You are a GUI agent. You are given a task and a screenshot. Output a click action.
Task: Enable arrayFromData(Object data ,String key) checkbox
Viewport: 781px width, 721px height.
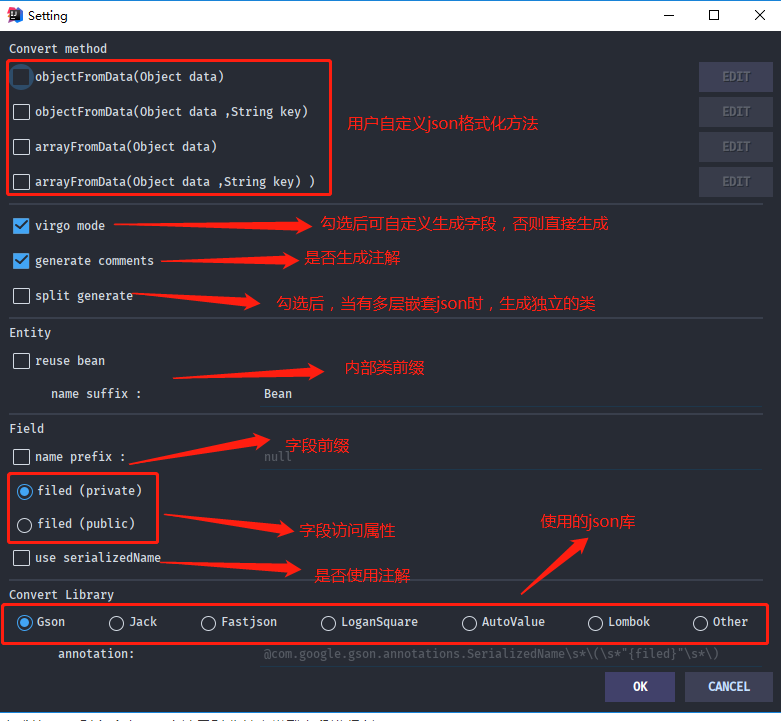click(x=21, y=182)
